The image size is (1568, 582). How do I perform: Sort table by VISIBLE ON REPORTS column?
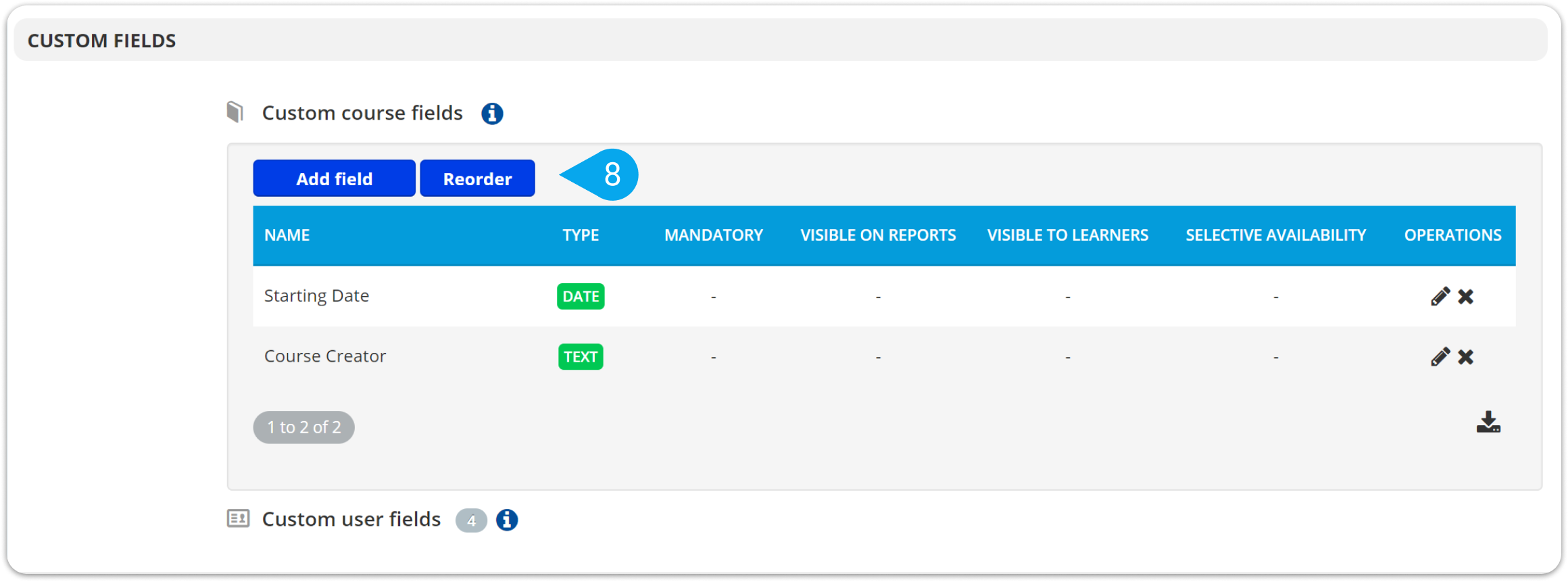pyautogui.click(x=878, y=235)
